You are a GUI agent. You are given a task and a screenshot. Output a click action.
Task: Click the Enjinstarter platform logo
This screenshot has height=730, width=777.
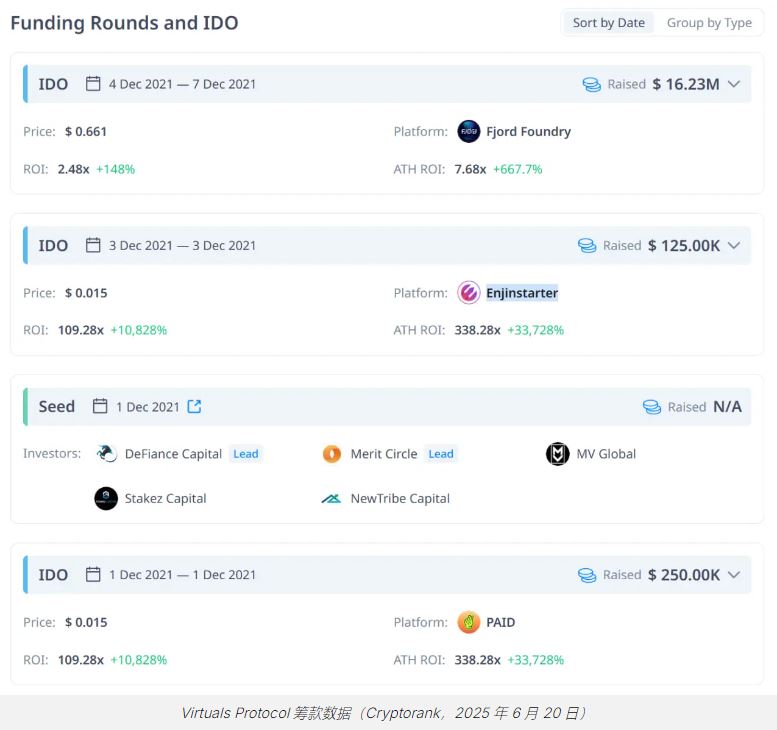point(469,293)
